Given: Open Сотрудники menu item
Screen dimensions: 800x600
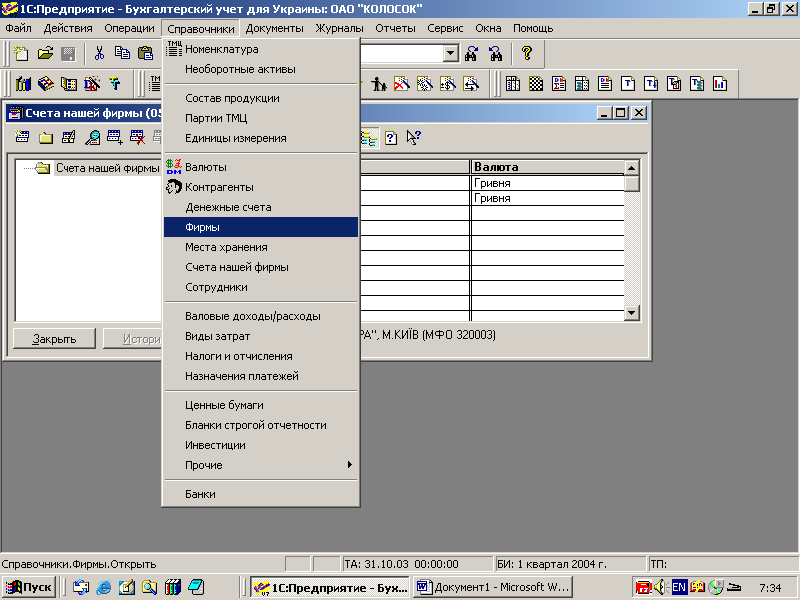Looking at the screenshot, I should pyautogui.click(x=261, y=287).
